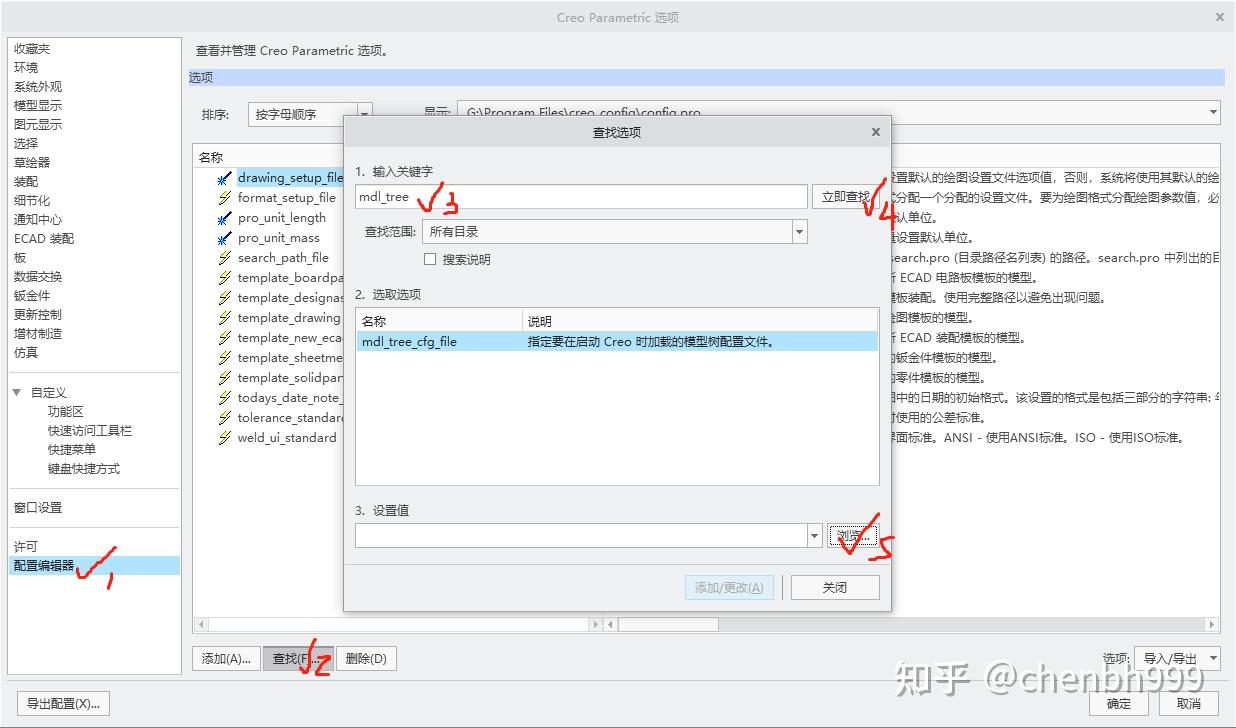
Task: Click inside the mdl_tree keyword input field
Action: [500, 196]
